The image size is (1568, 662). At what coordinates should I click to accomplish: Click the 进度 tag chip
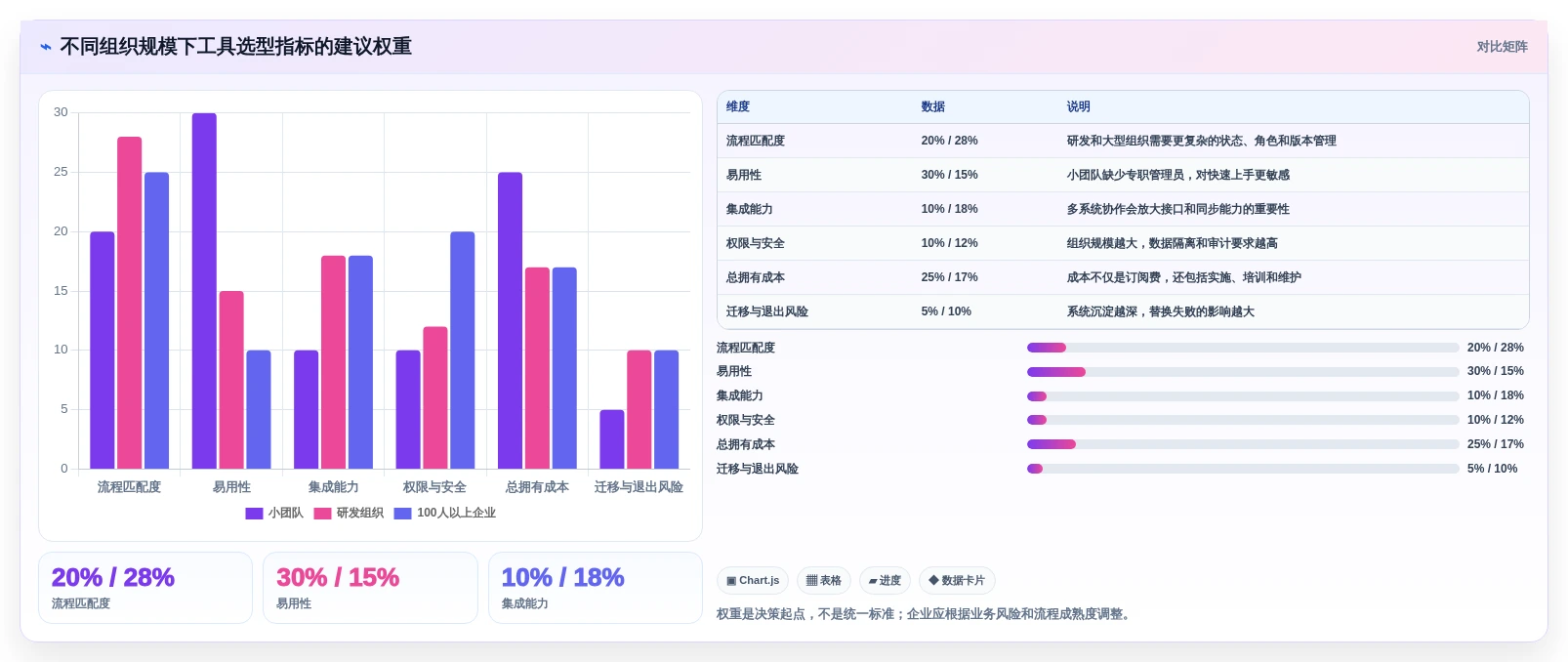click(885, 581)
